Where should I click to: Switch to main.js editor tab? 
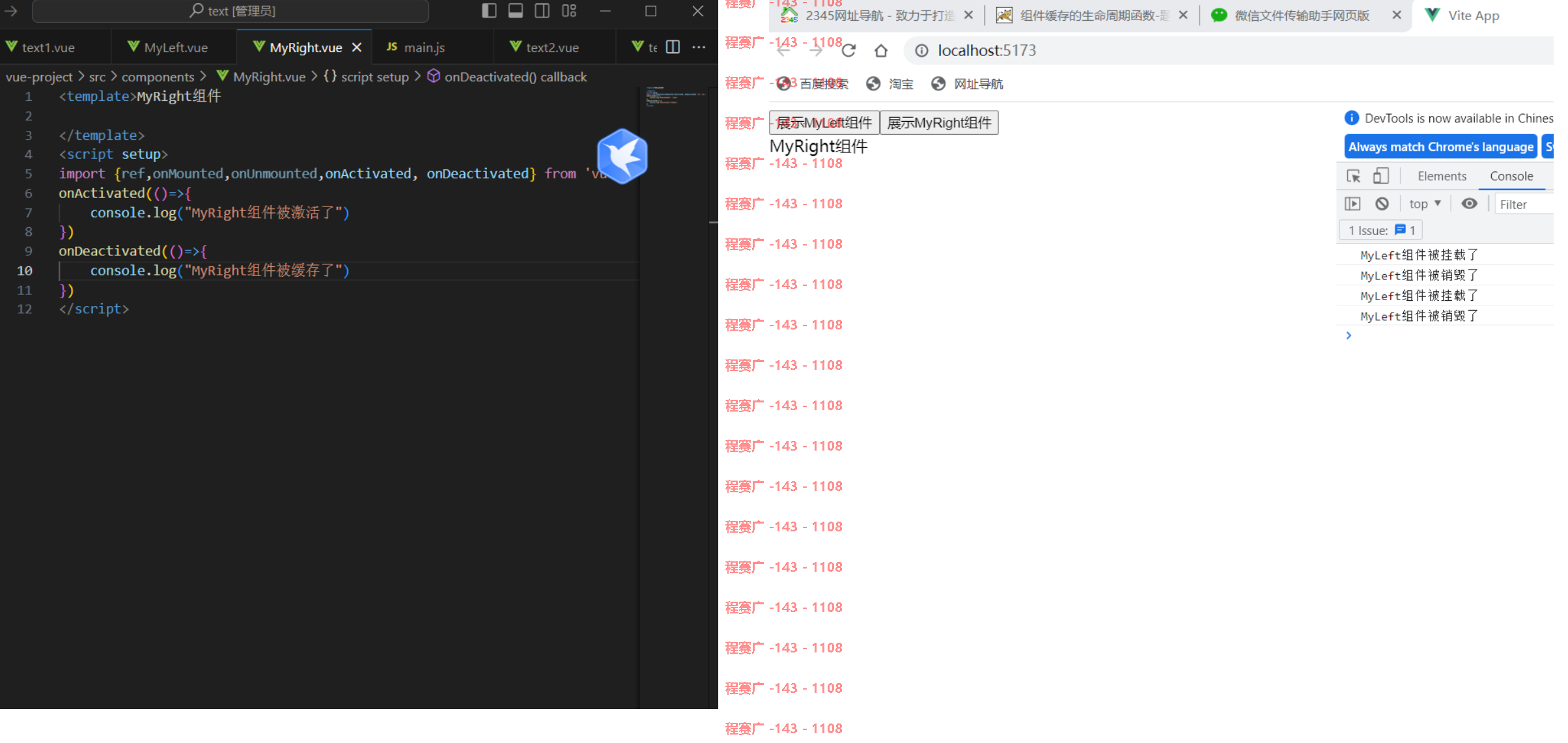click(x=425, y=48)
